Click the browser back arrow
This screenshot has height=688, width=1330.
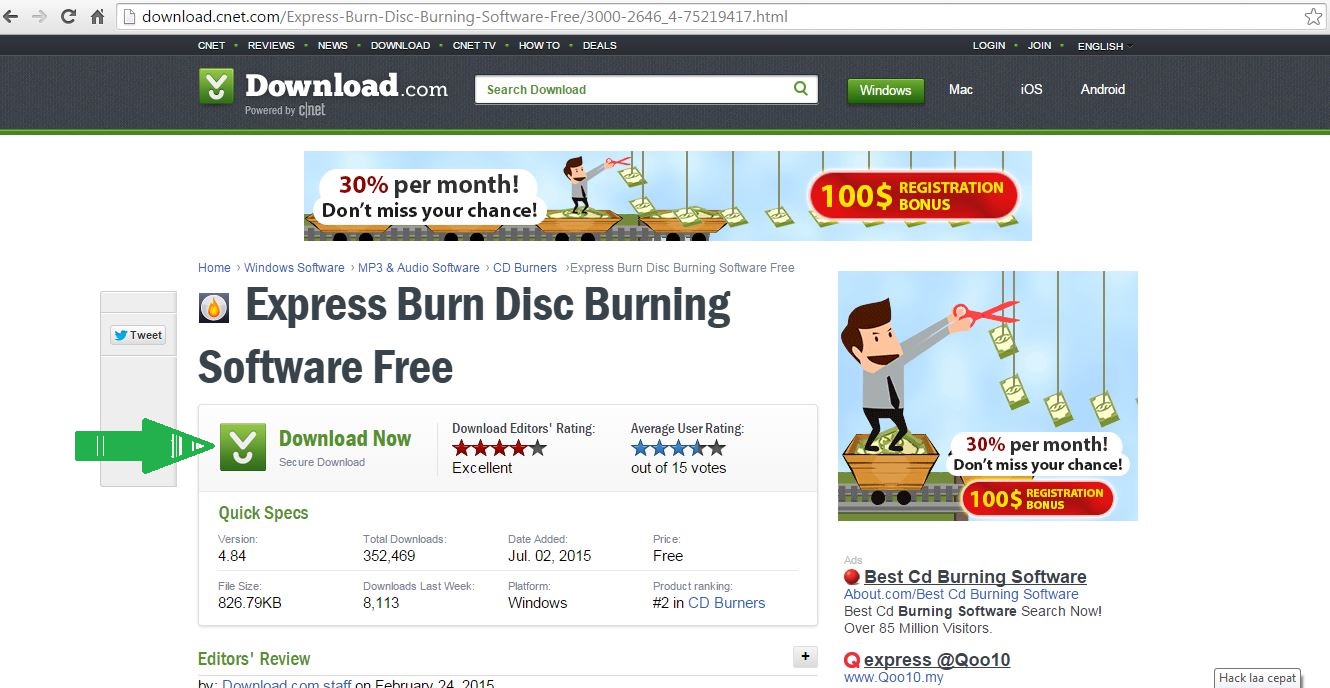coord(15,17)
